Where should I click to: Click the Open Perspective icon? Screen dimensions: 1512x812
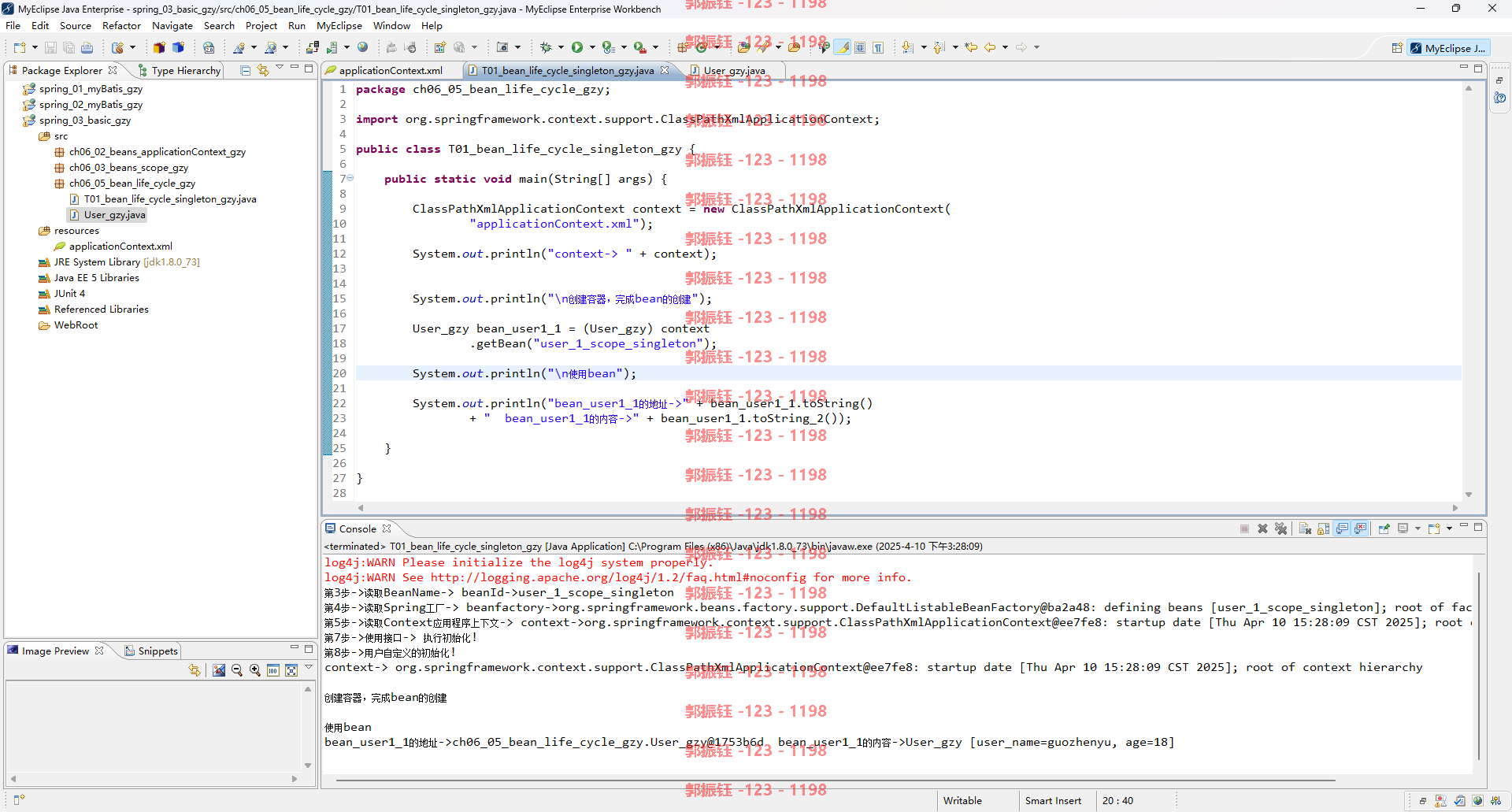coord(1397,48)
